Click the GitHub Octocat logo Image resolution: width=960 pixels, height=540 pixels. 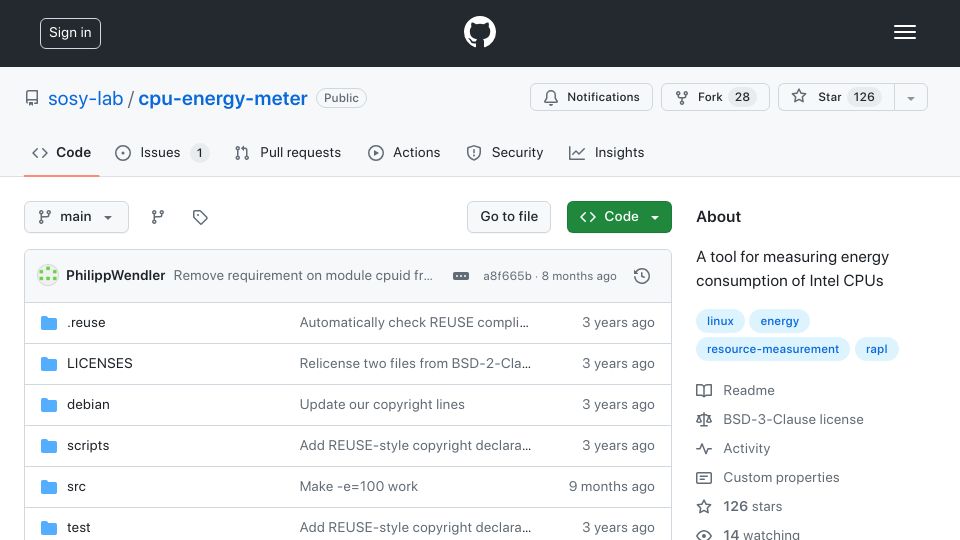(x=479, y=32)
